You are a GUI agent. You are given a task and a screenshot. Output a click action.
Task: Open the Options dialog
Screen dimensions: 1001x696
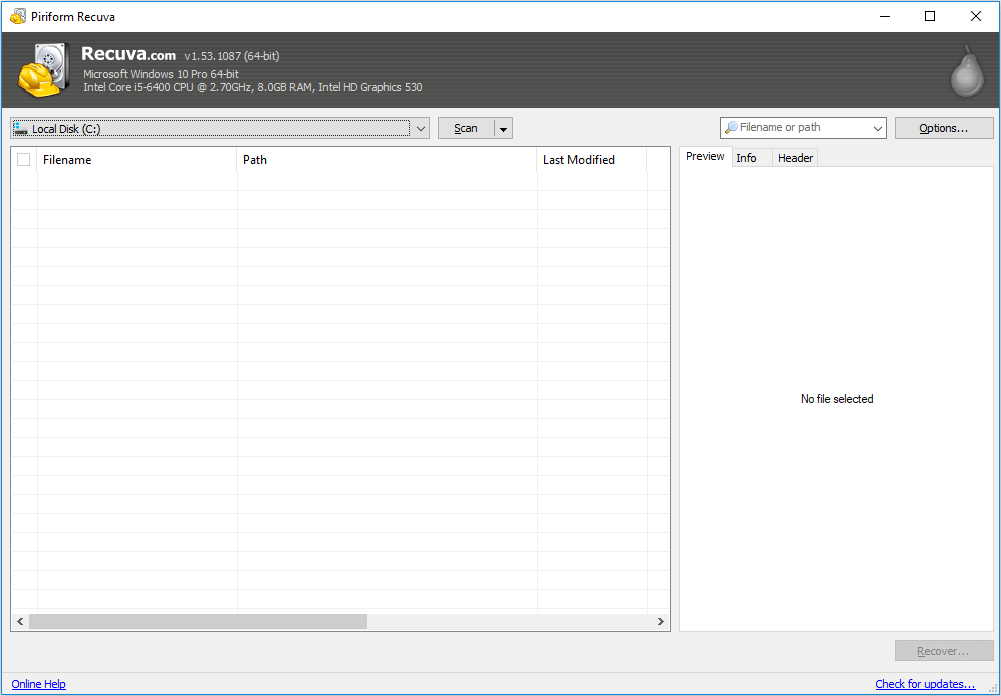tap(943, 127)
